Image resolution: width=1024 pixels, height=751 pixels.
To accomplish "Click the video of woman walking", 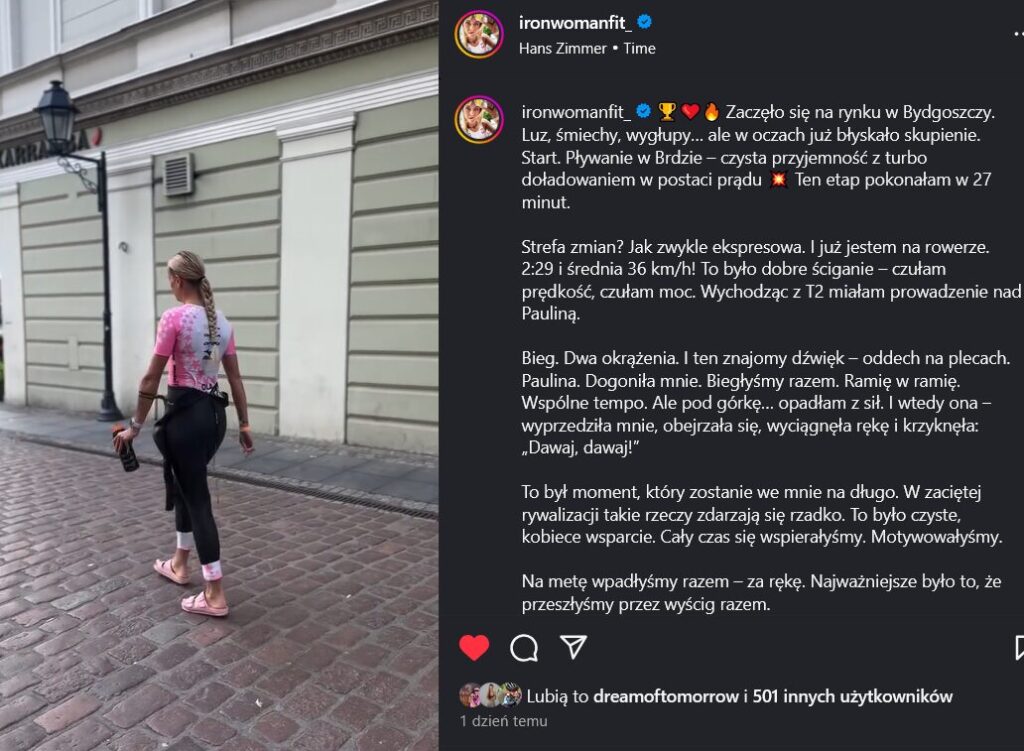I will [x=219, y=376].
